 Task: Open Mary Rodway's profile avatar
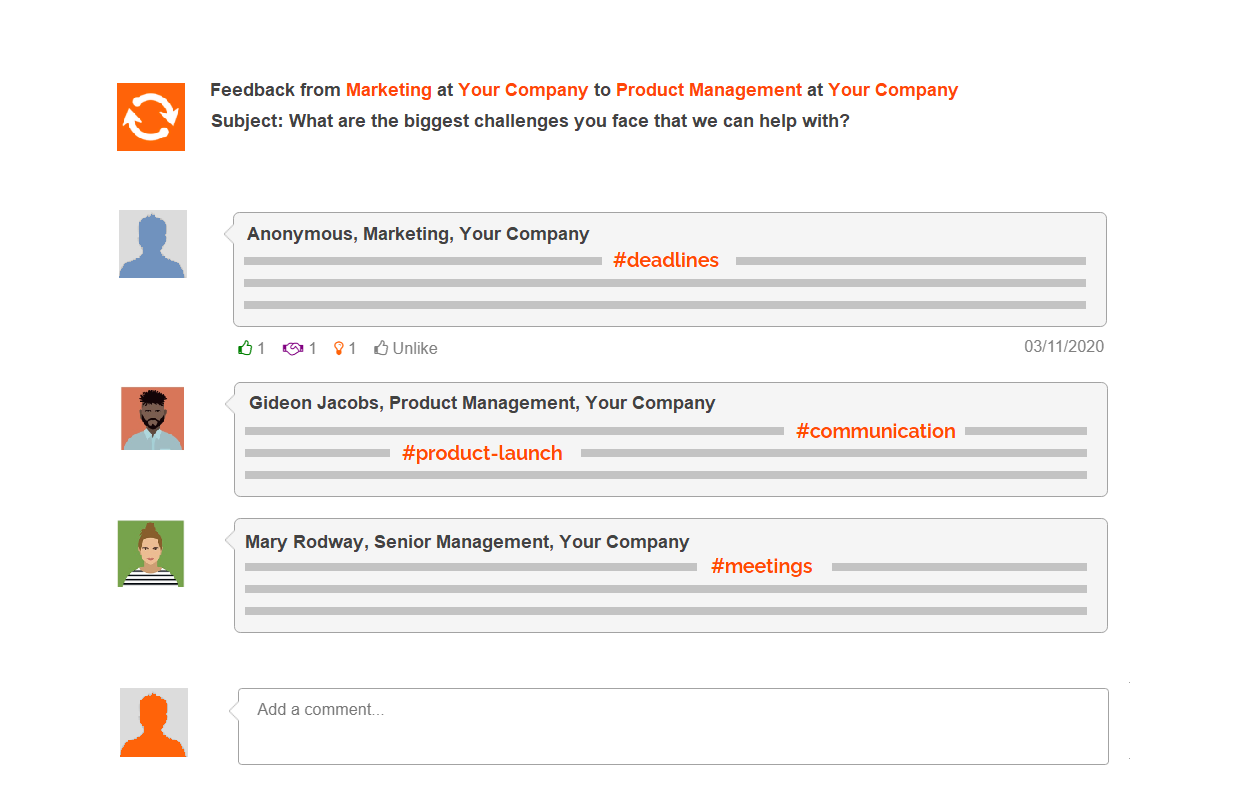pos(151,553)
